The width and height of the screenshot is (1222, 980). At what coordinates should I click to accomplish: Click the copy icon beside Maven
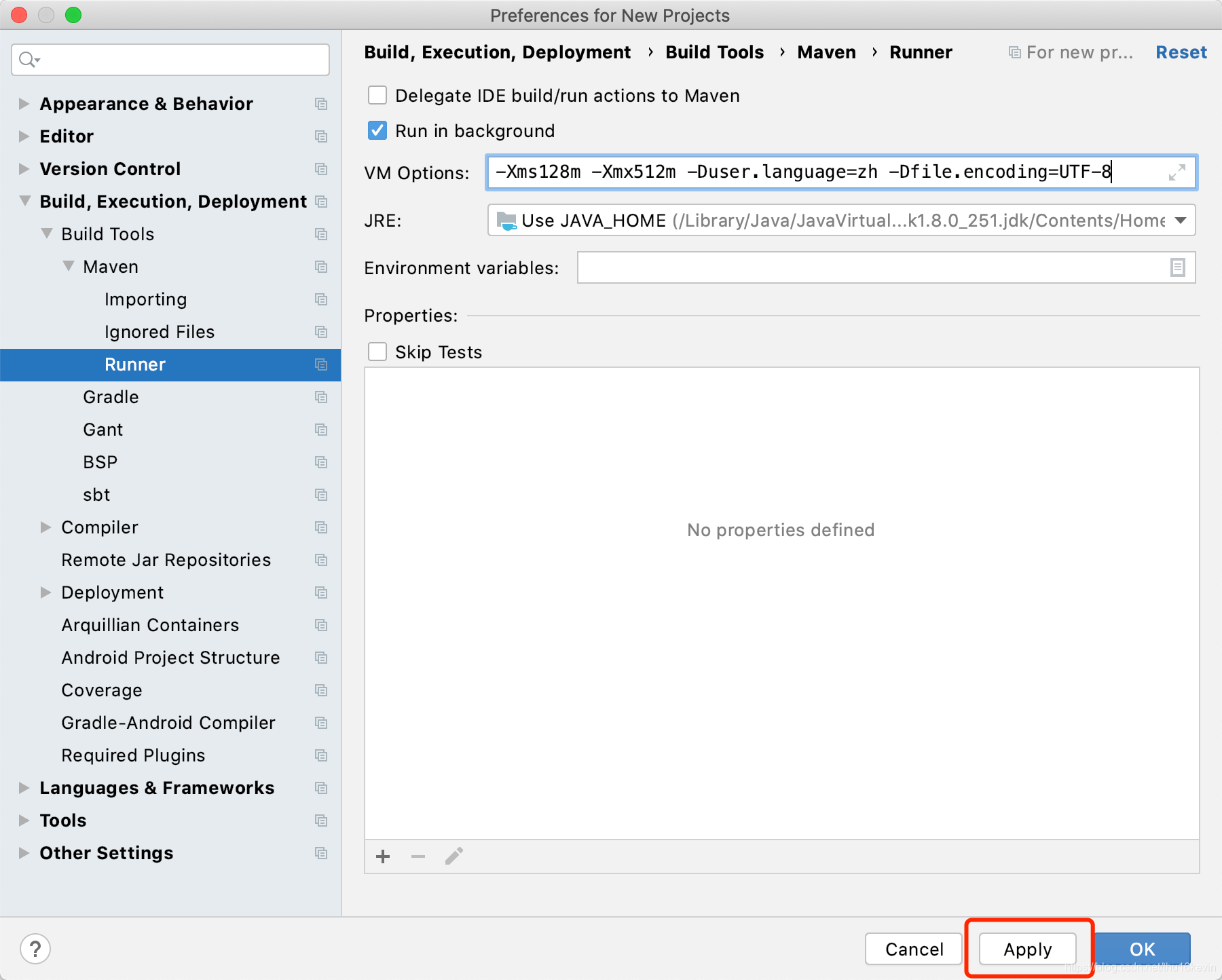click(321, 267)
